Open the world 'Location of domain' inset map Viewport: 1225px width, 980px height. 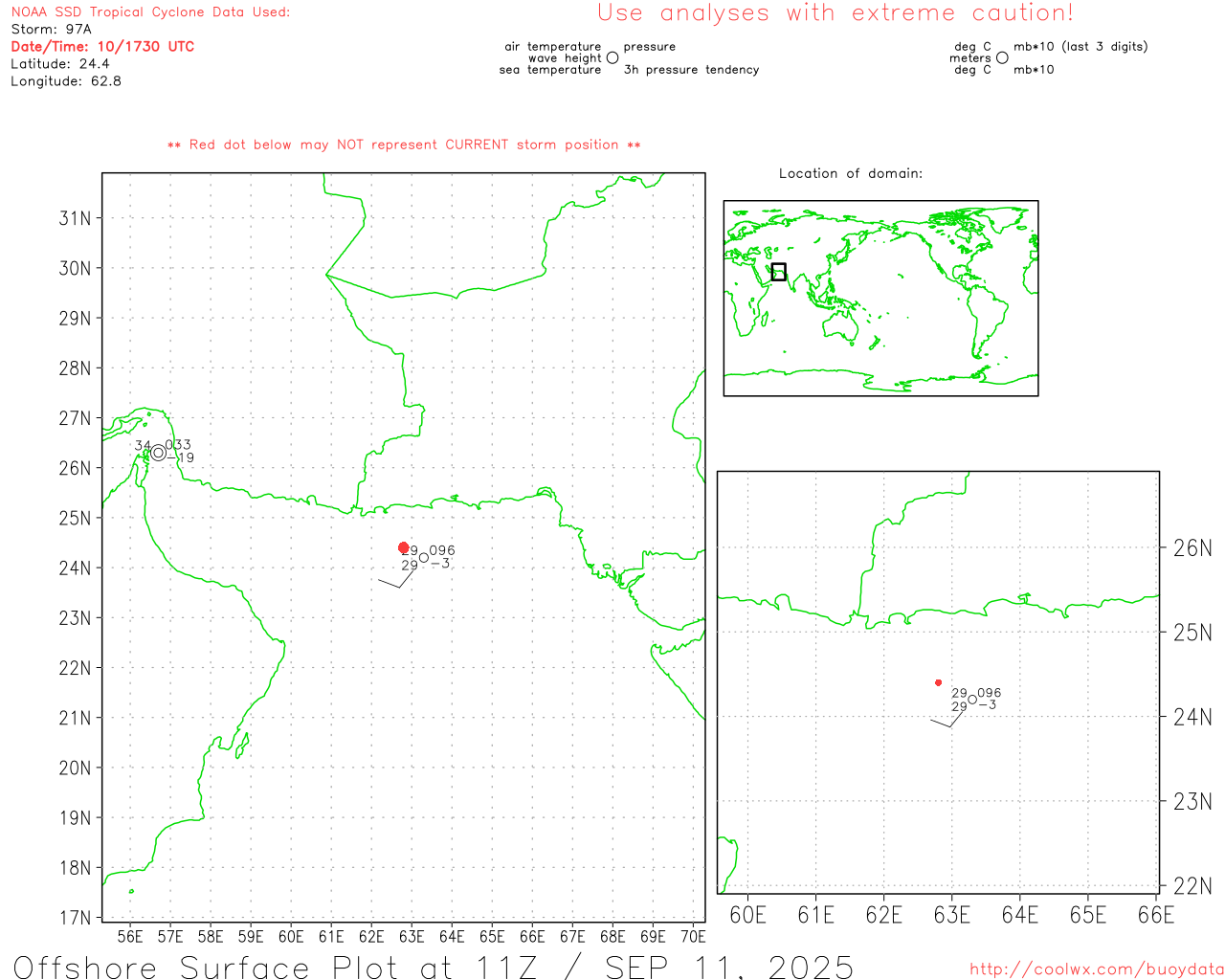[880, 299]
